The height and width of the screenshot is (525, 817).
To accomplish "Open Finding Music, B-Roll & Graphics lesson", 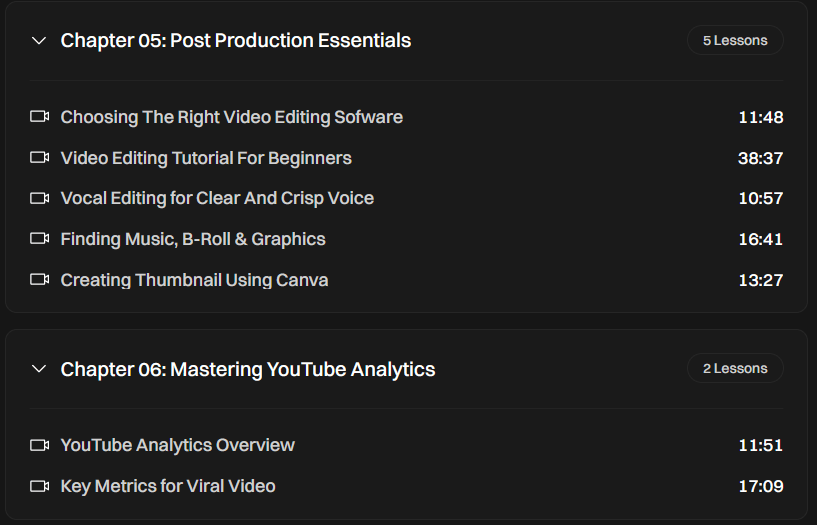I will click(x=193, y=240).
